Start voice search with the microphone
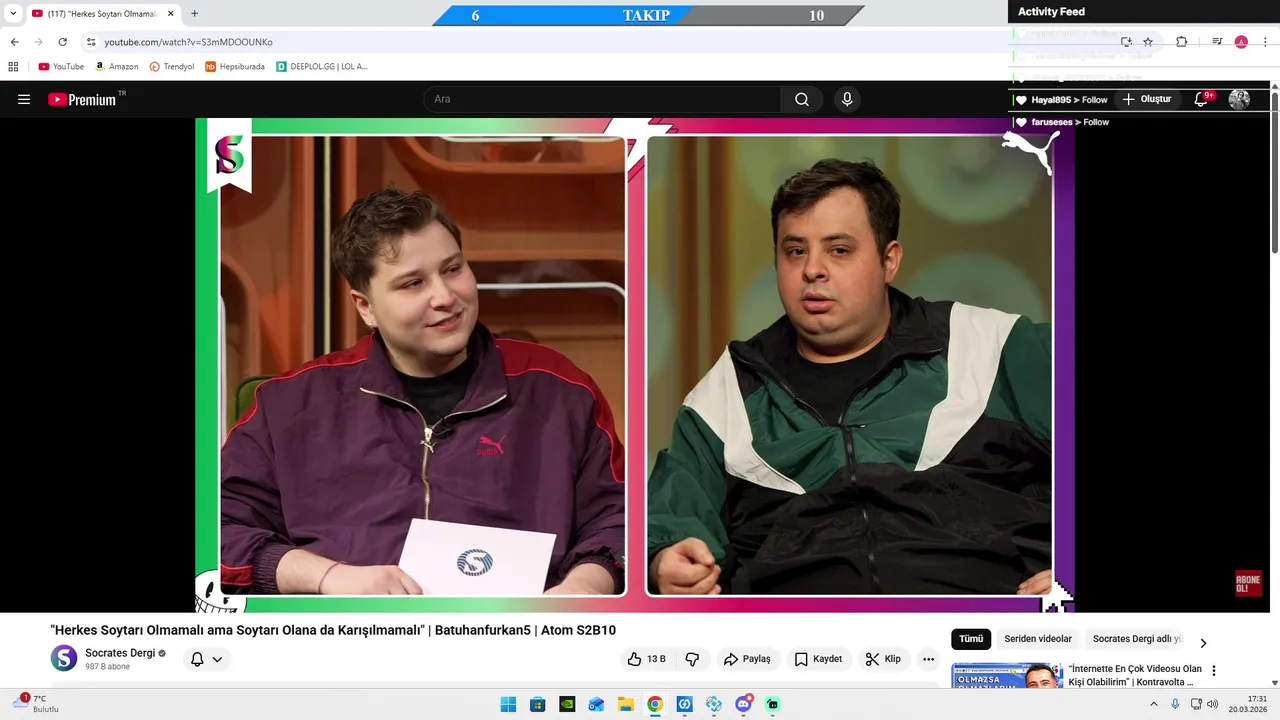1280x720 pixels. 847,99
